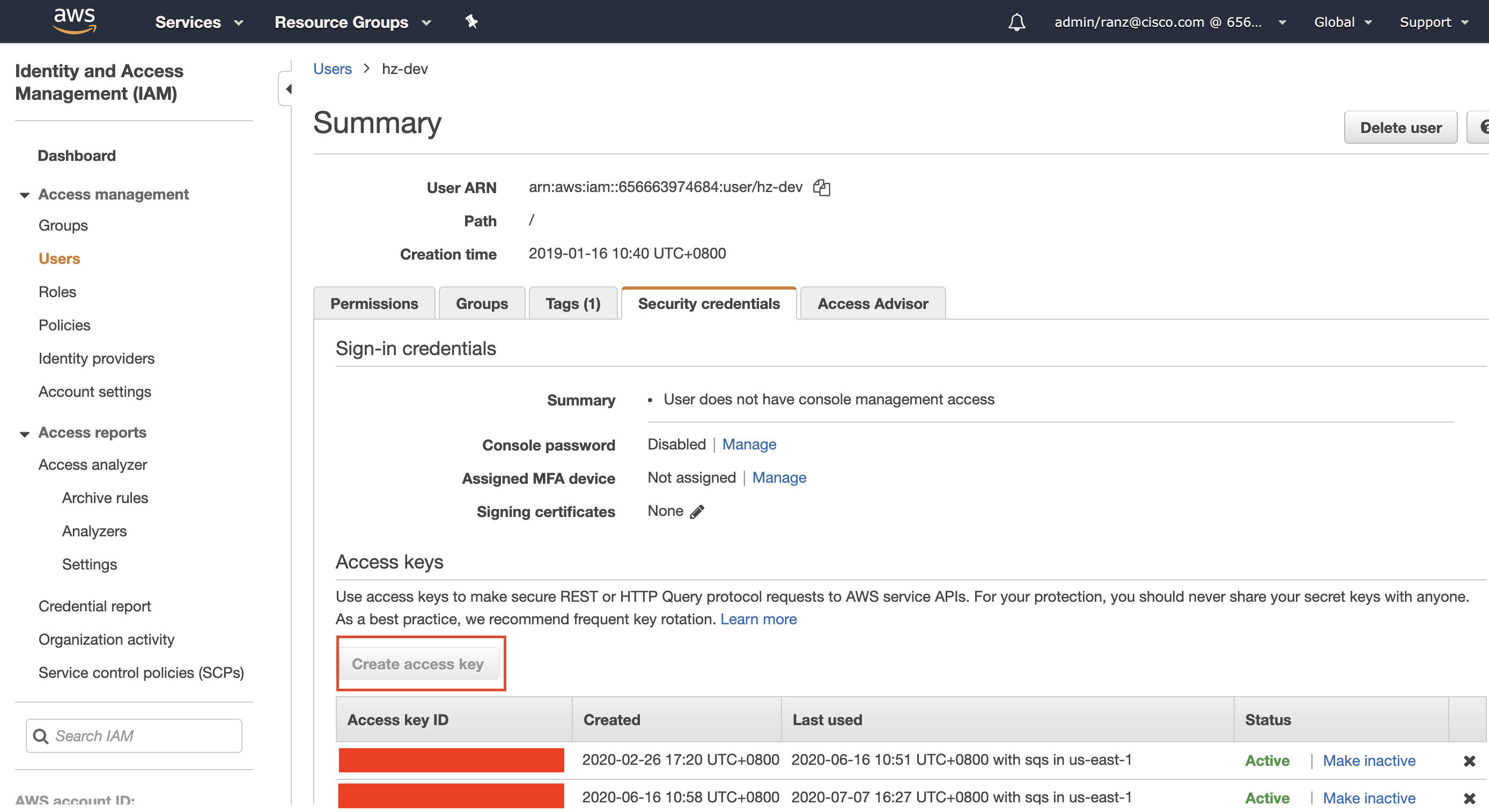This screenshot has height=812, width=1489.
Task: Open the AWS home logo
Action: tap(75, 21)
